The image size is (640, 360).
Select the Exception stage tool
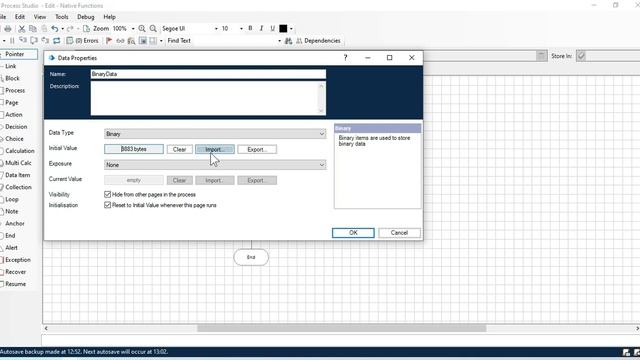18,260
